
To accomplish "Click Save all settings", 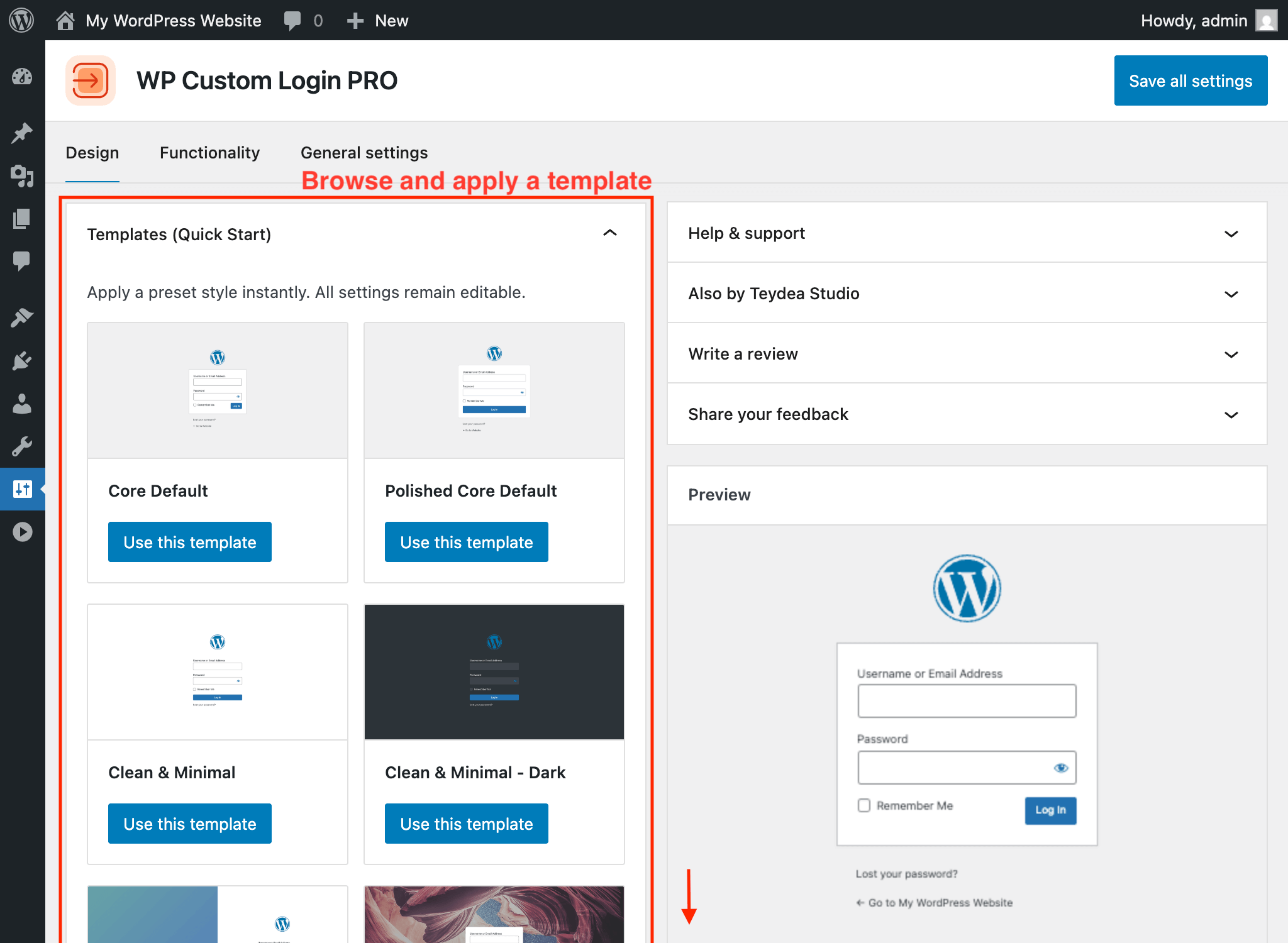I will click(x=1191, y=80).
